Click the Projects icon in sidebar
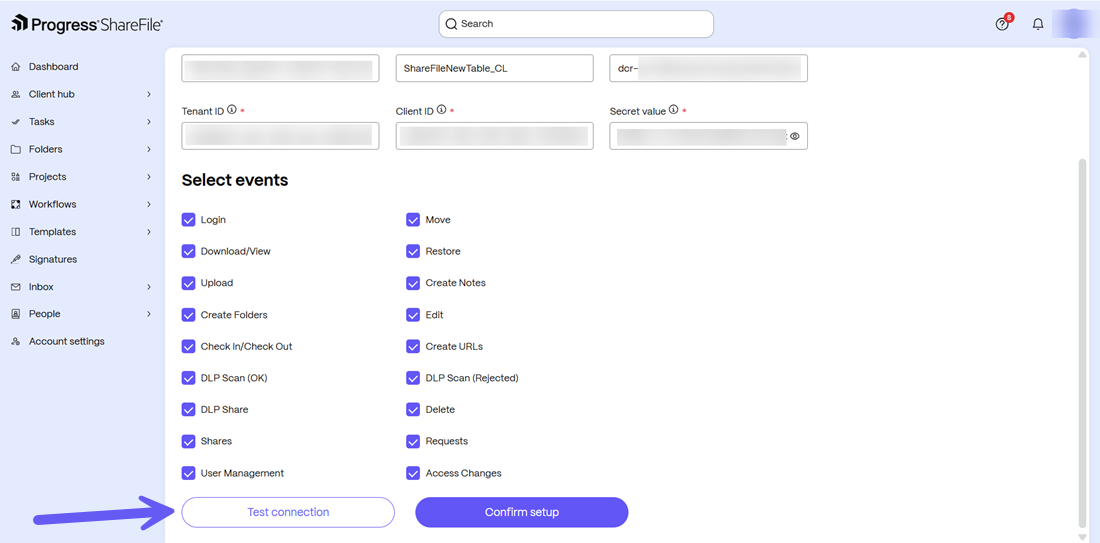The width and height of the screenshot is (1100, 543). point(16,177)
